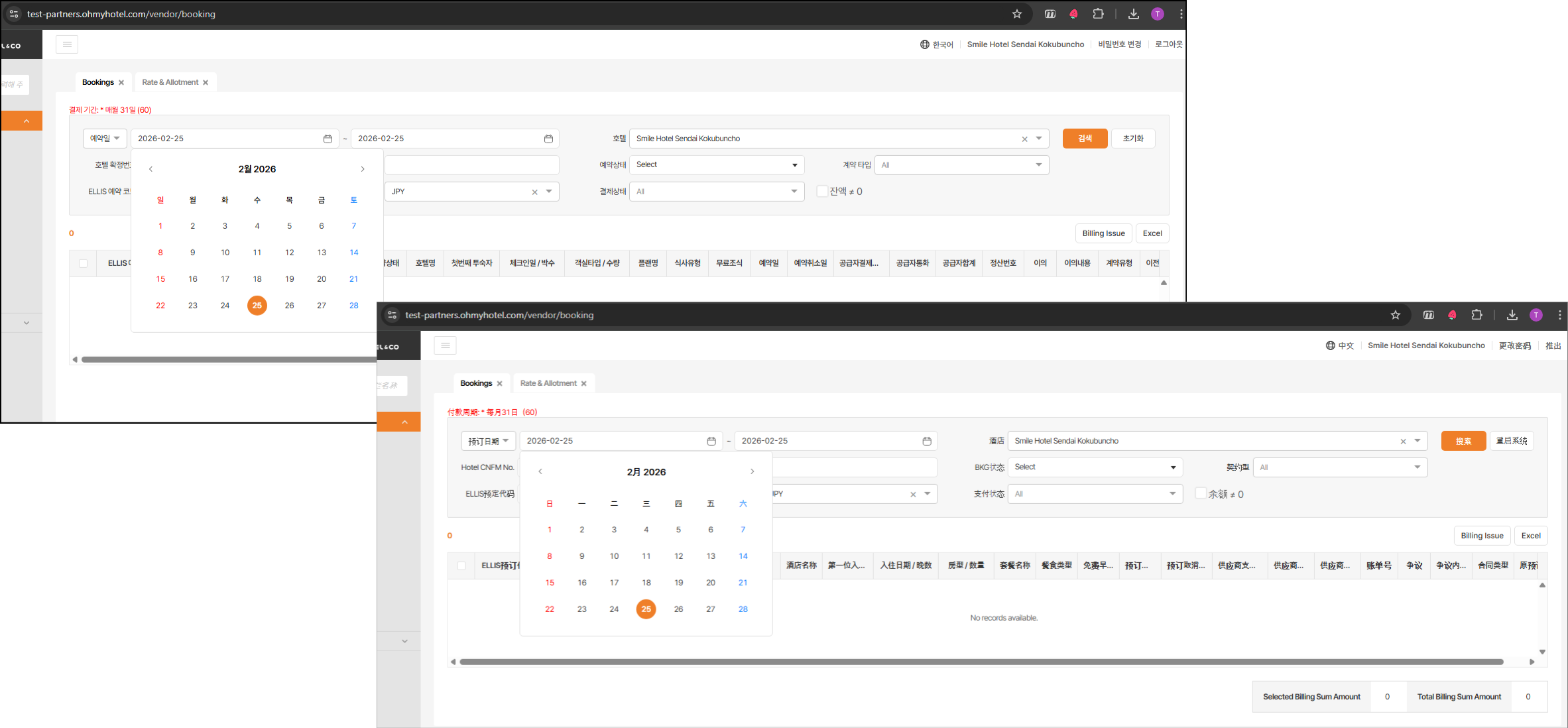The width and height of the screenshot is (1568, 728).
Task: Open the BKG状态 Select dropdown
Action: pos(1095,467)
